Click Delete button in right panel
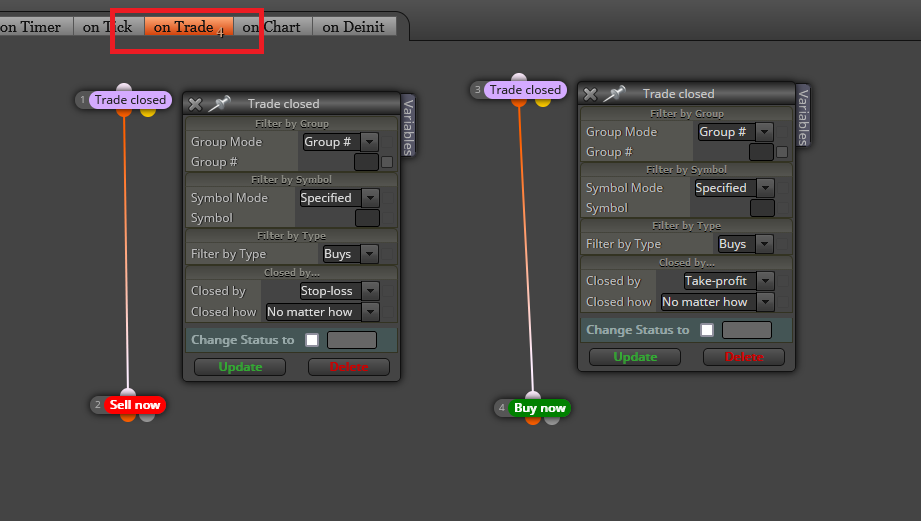The height and width of the screenshot is (521, 921). 744,357
